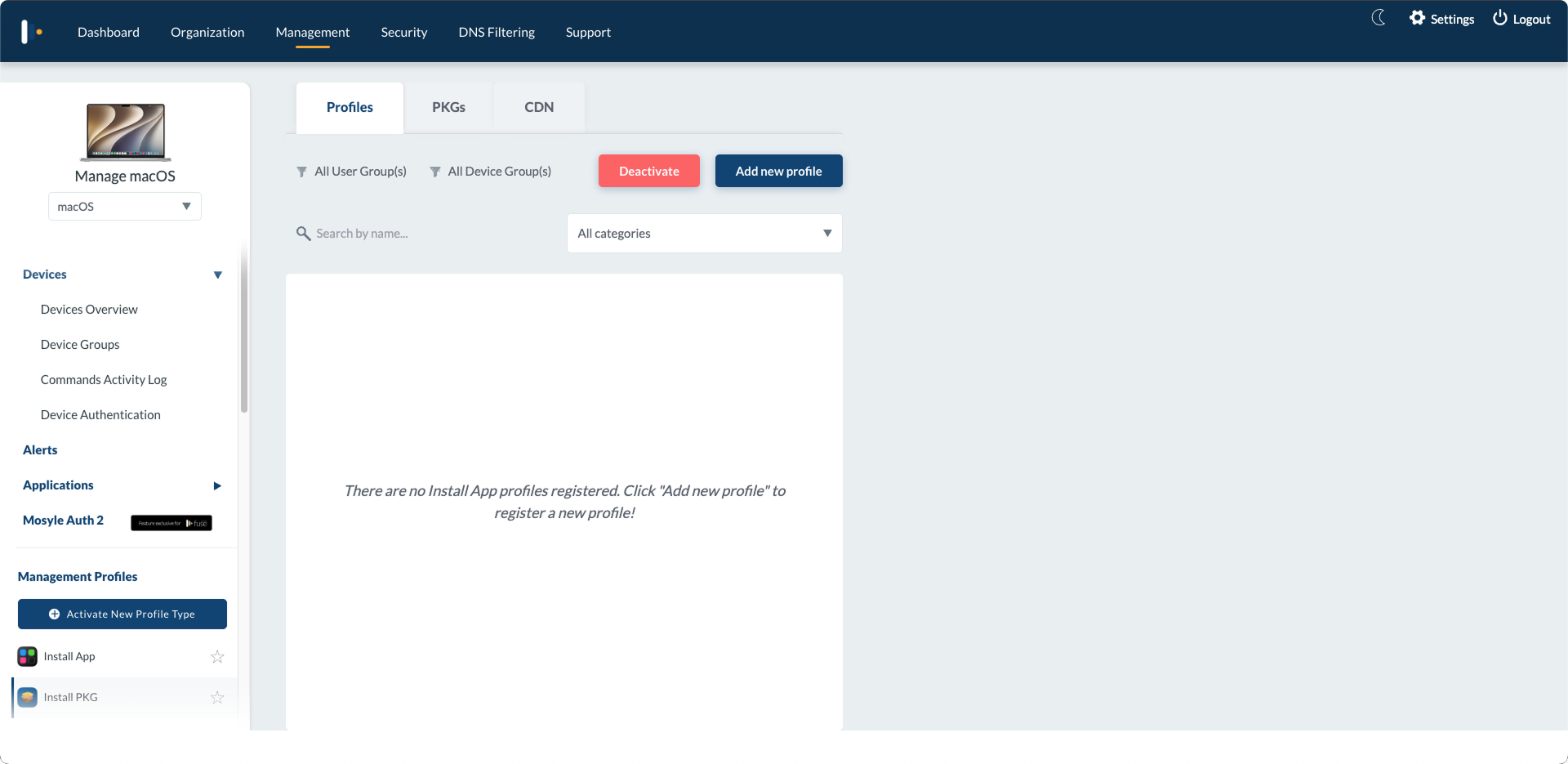Open Devices Overview
The height and width of the screenshot is (764, 1568).
pos(89,310)
